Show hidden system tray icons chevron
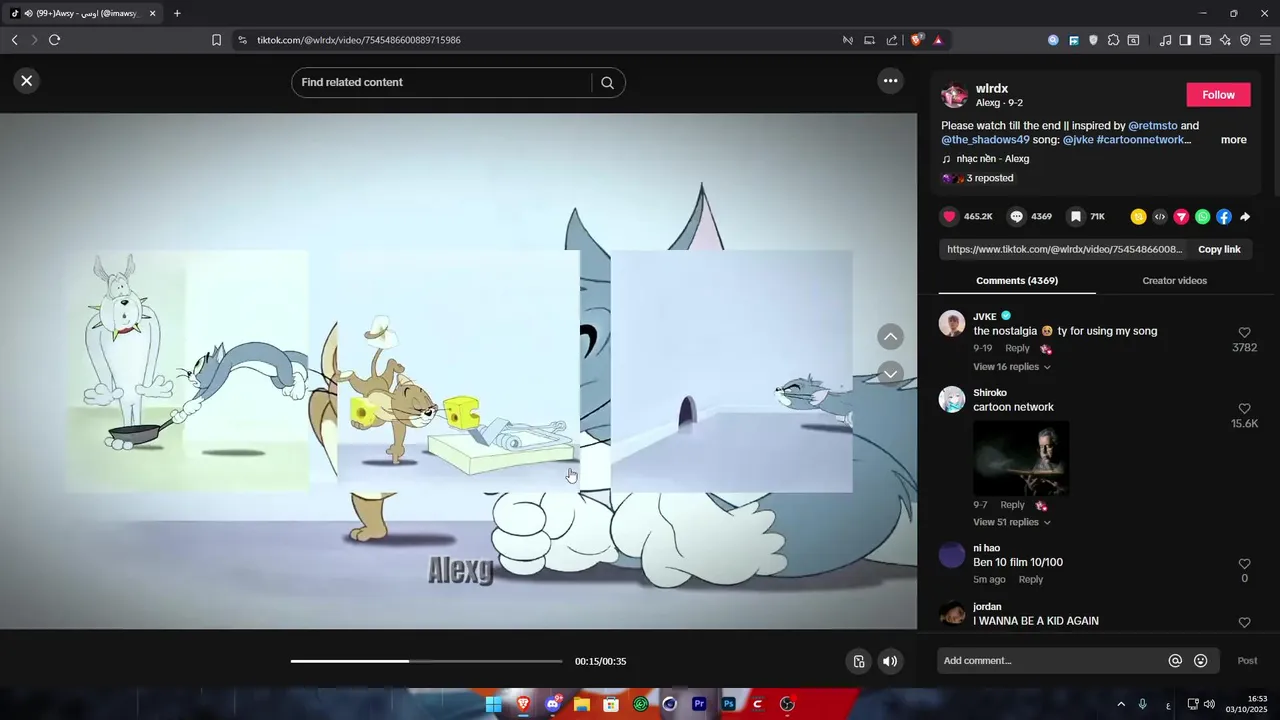 coord(1121,704)
